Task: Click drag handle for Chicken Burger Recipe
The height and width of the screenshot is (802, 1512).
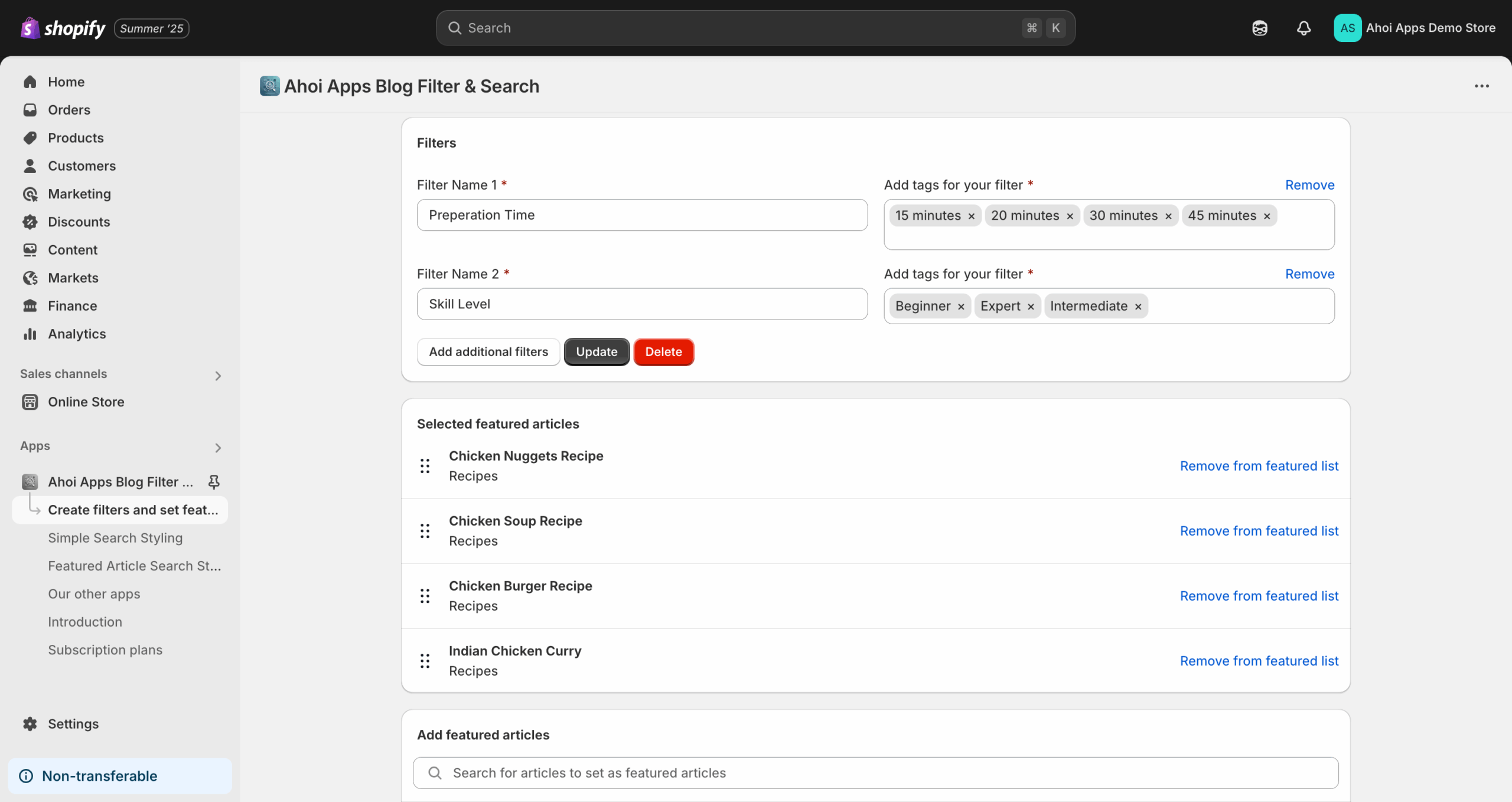Action: pyautogui.click(x=425, y=596)
